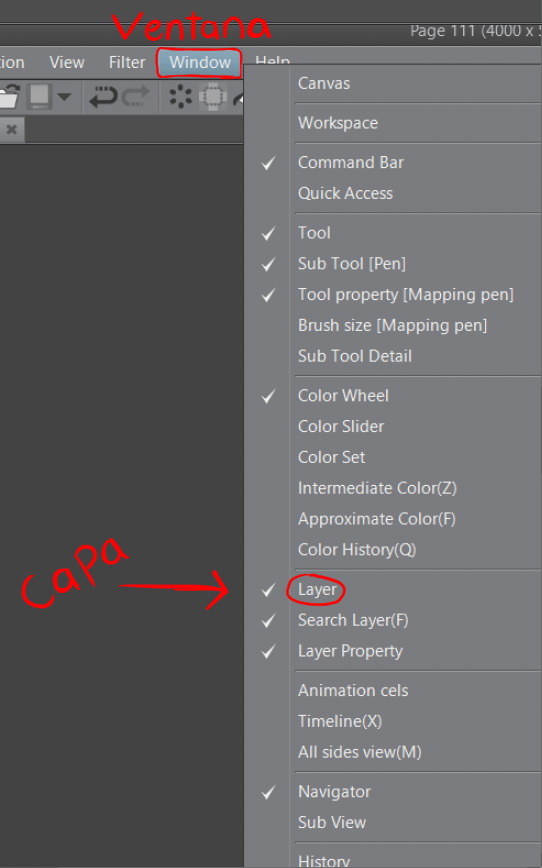Click the Redo arrow icon

[x=136, y=96]
